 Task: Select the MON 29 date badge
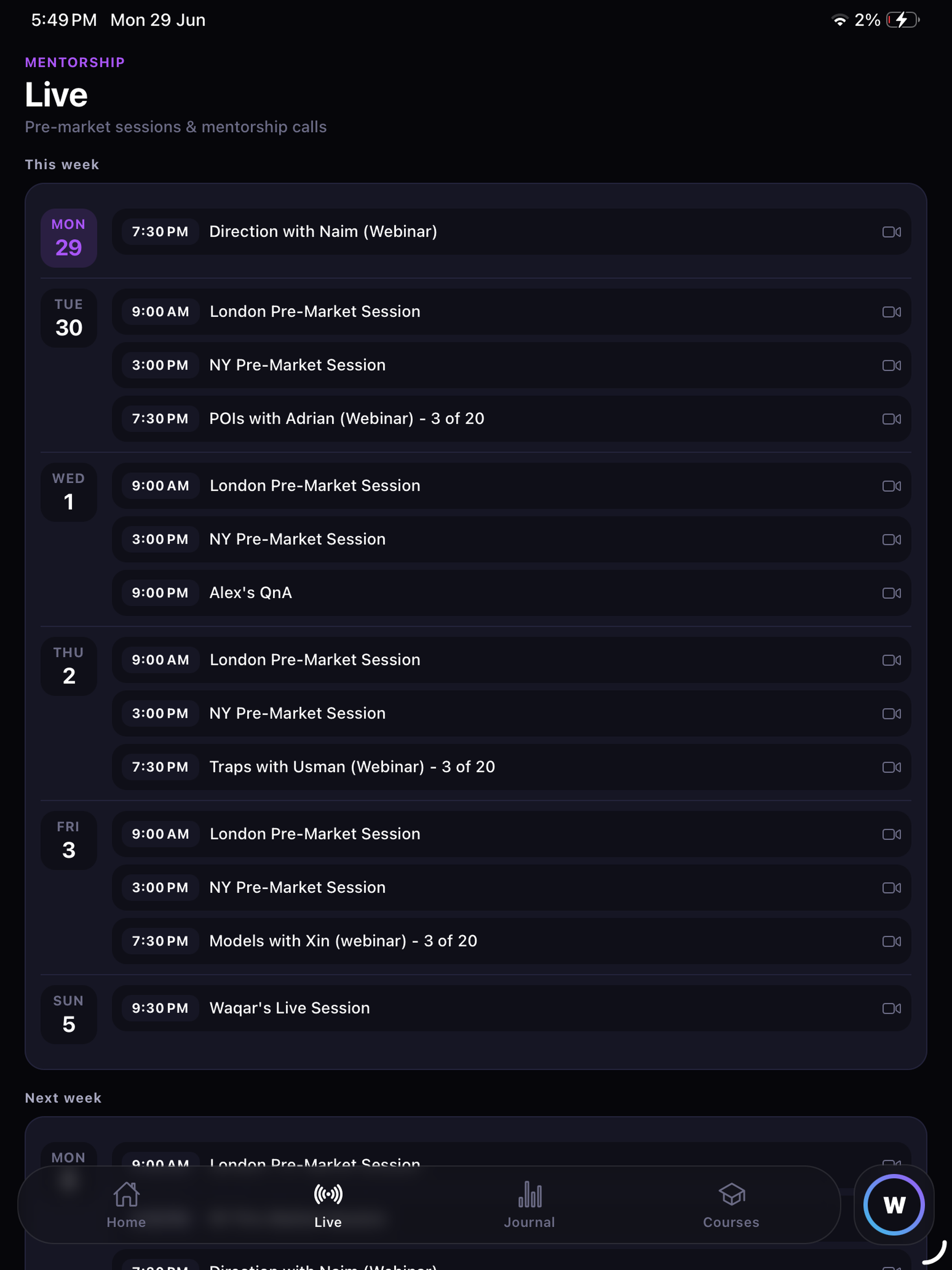point(69,238)
